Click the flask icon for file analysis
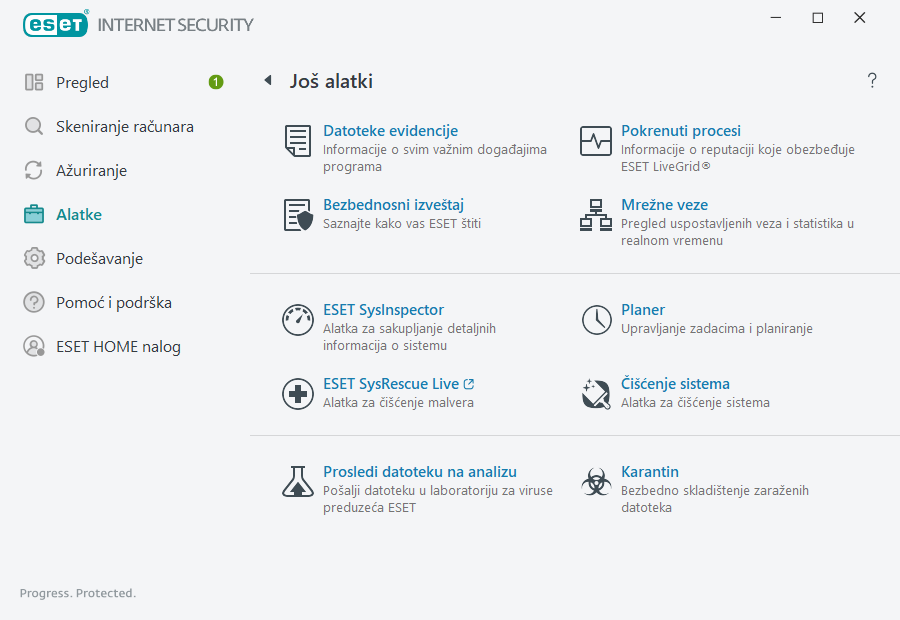Viewport: 900px width, 620px height. tap(297, 482)
